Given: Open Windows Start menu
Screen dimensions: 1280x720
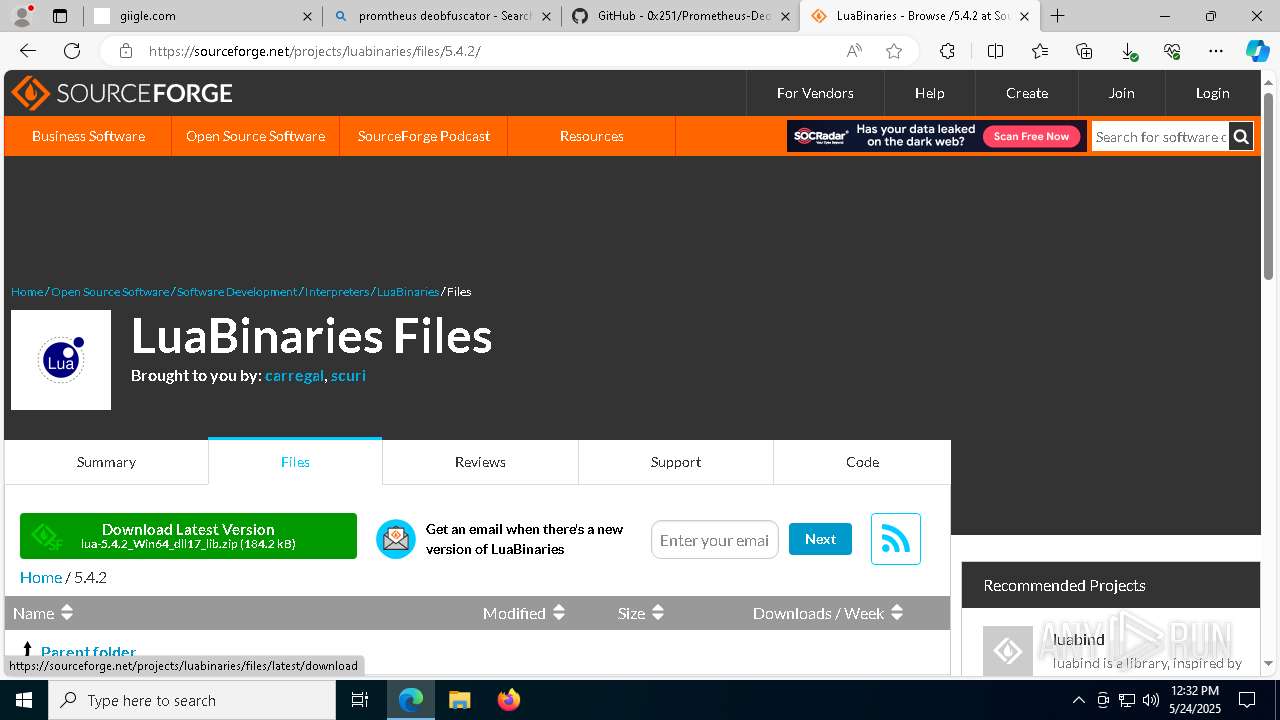Looking at the screenshot, I should [x=24, y=700].
